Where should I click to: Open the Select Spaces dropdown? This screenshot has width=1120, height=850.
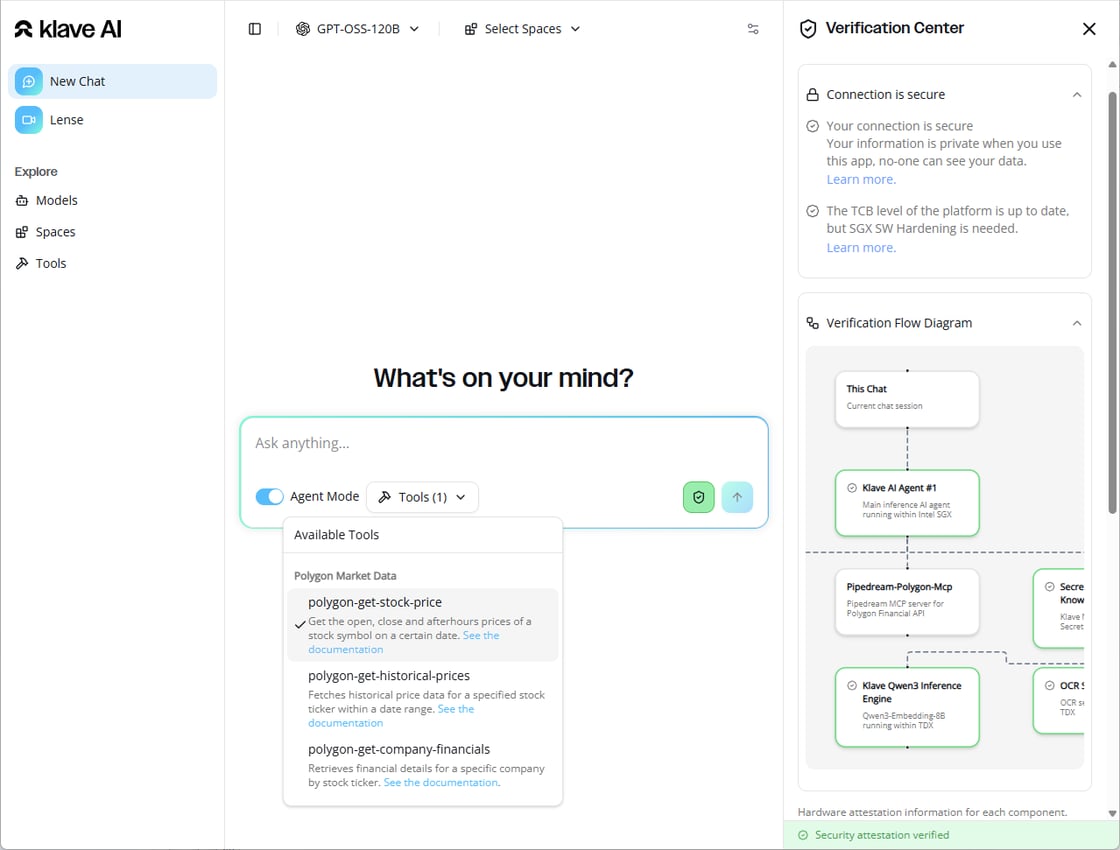522,29
